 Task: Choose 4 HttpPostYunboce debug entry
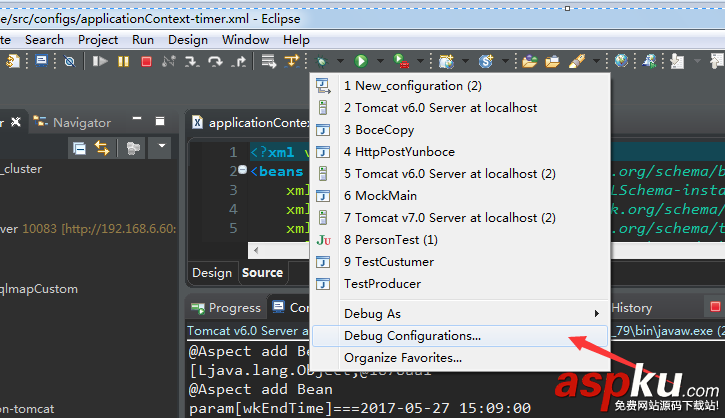[460, 152]
